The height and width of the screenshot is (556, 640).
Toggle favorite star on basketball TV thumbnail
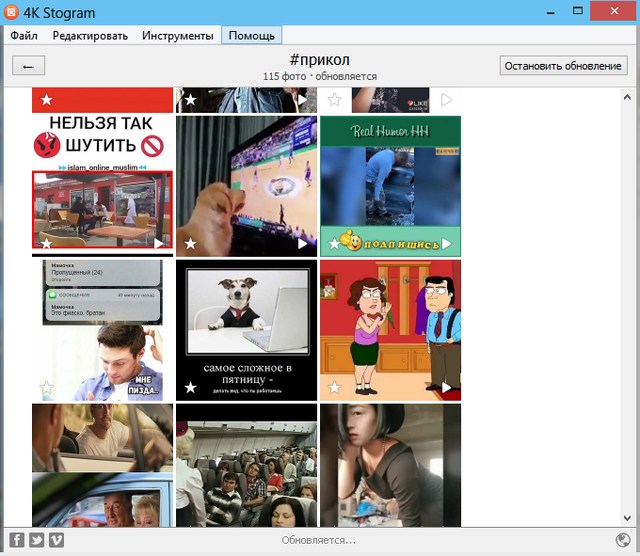tap(190, 243)
